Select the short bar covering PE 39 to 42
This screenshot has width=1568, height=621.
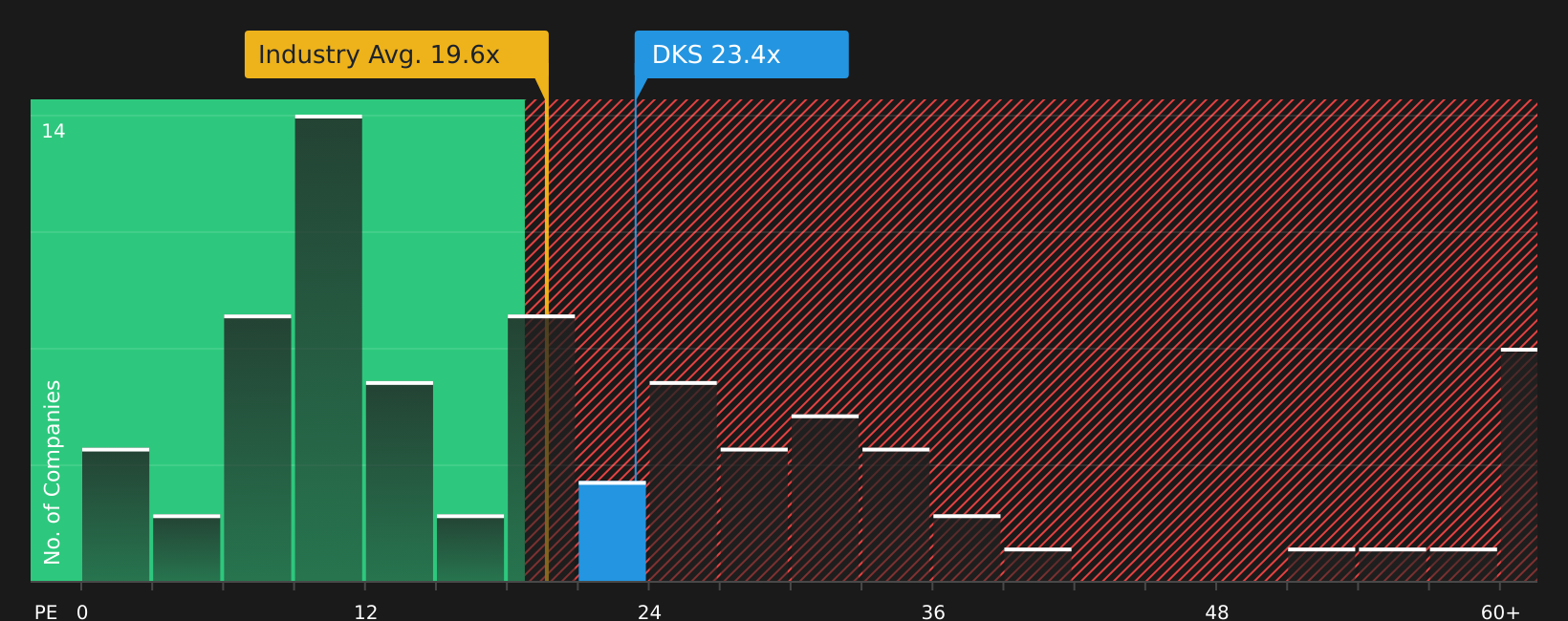pos(1037,565)
